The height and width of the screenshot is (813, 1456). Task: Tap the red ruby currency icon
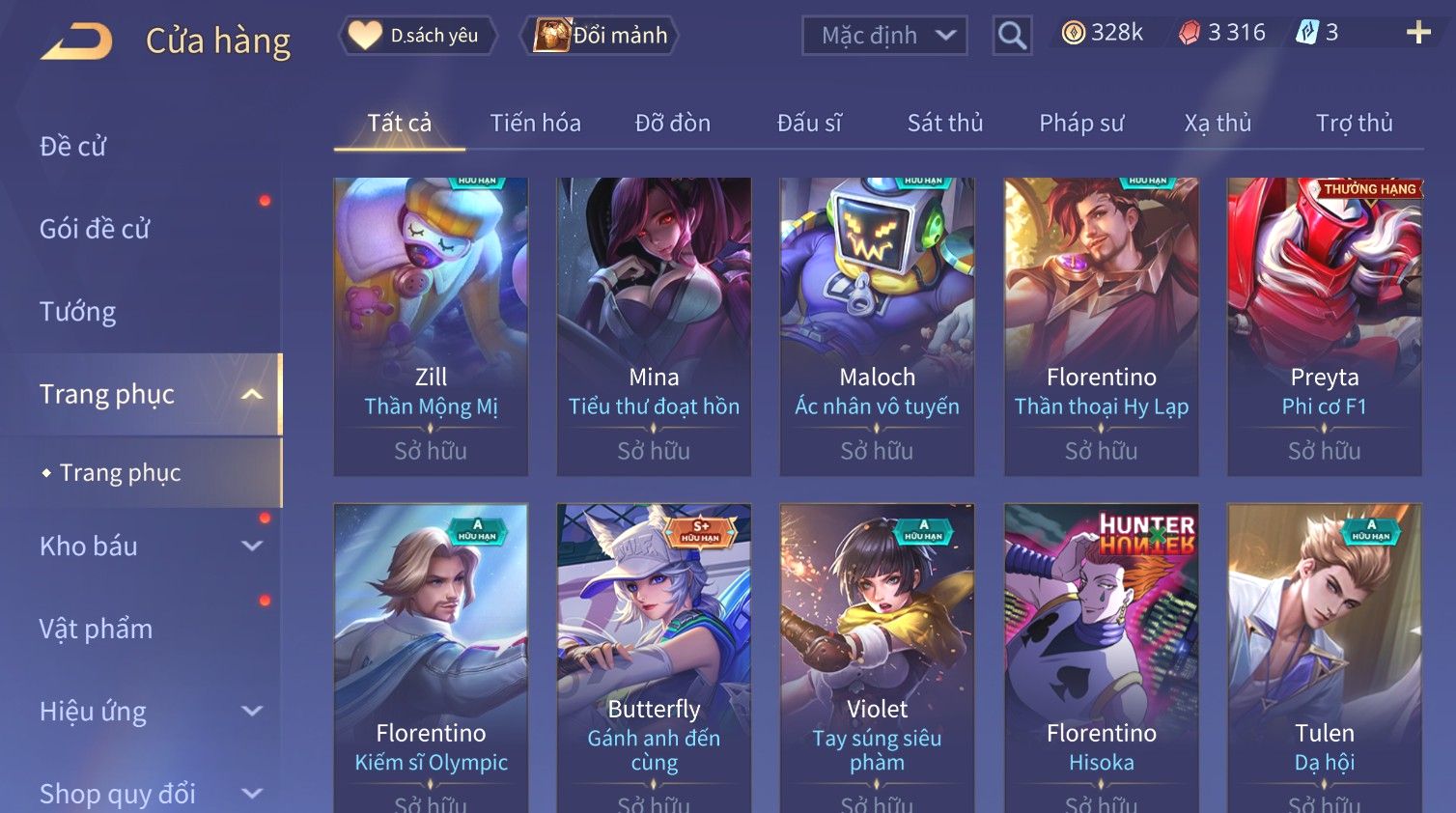[x=1189, y=33]
